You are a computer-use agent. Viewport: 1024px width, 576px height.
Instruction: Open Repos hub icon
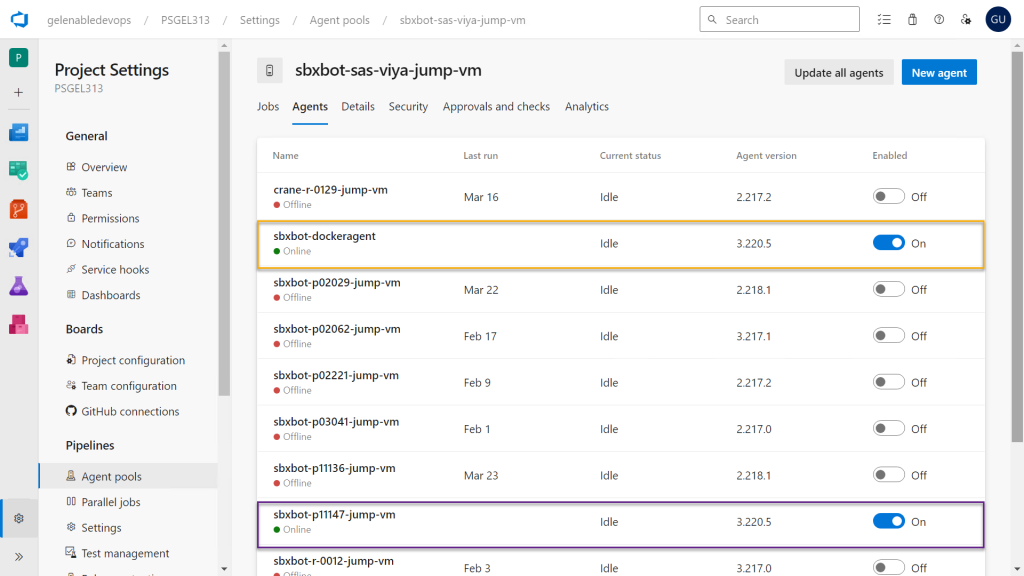tap(19, 209)
